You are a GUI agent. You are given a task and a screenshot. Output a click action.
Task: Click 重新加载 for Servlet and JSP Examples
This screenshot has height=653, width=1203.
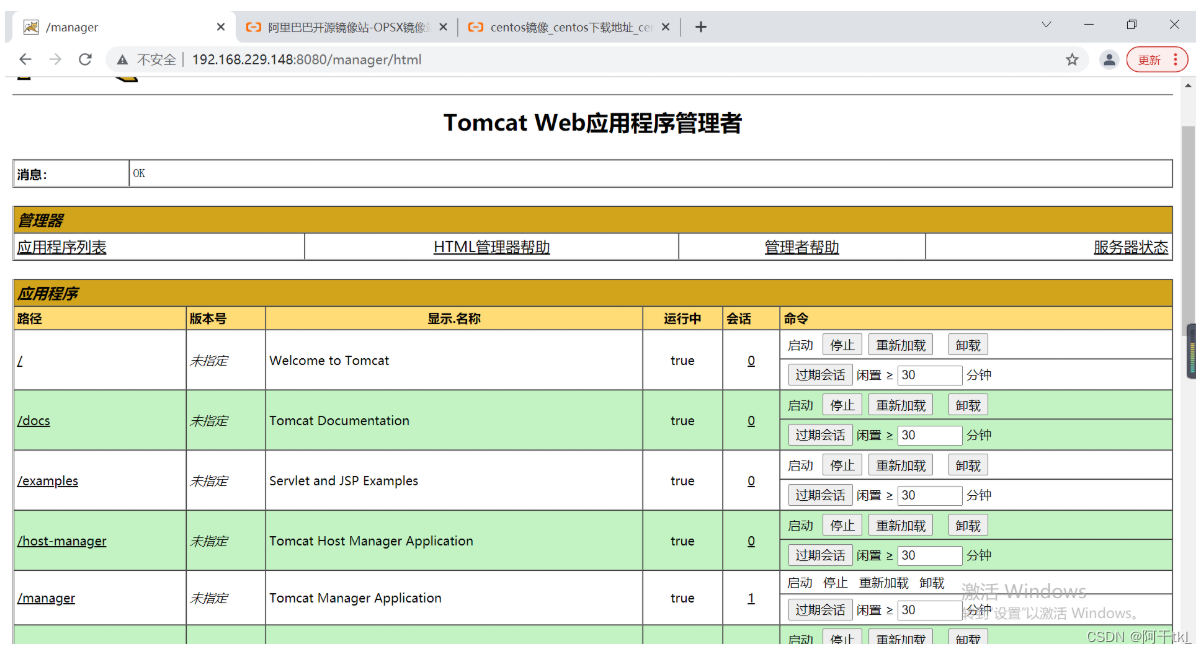pyautogui.click(x=901, y=465)
